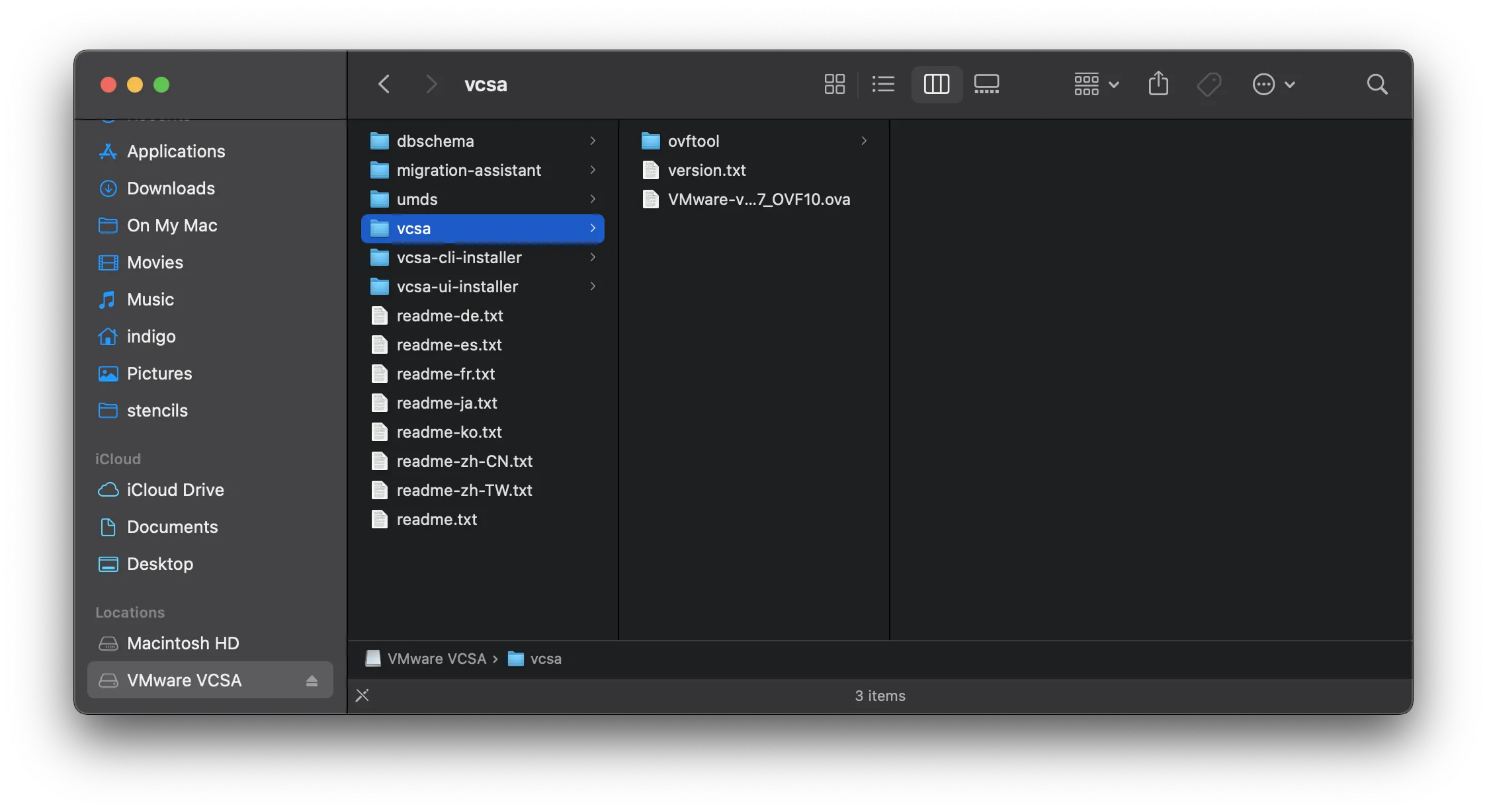Open Downloads in the sidebar
This screenshot has width=1487, height=812.
pos(171,188)
